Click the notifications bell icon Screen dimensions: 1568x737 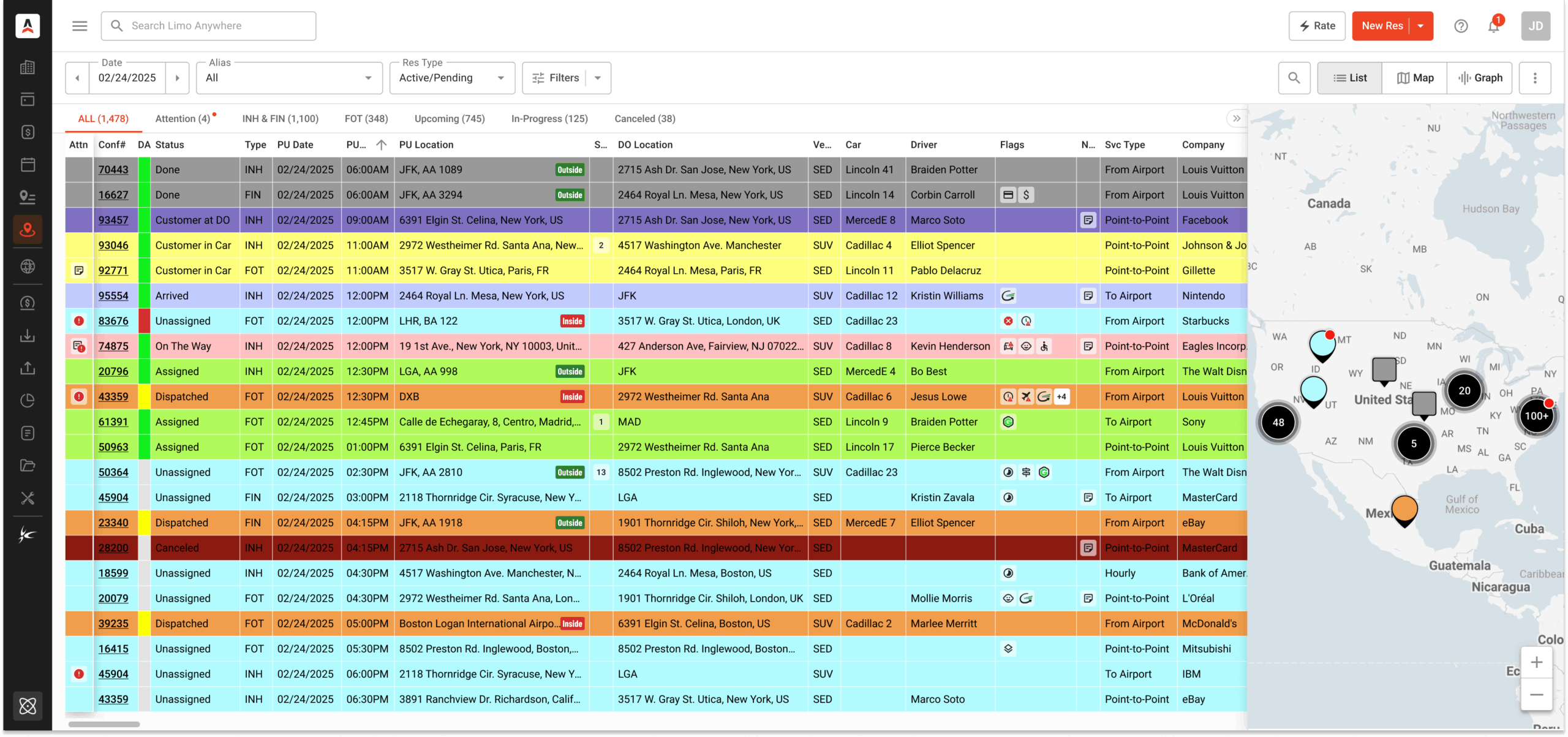pos(1493,26)
